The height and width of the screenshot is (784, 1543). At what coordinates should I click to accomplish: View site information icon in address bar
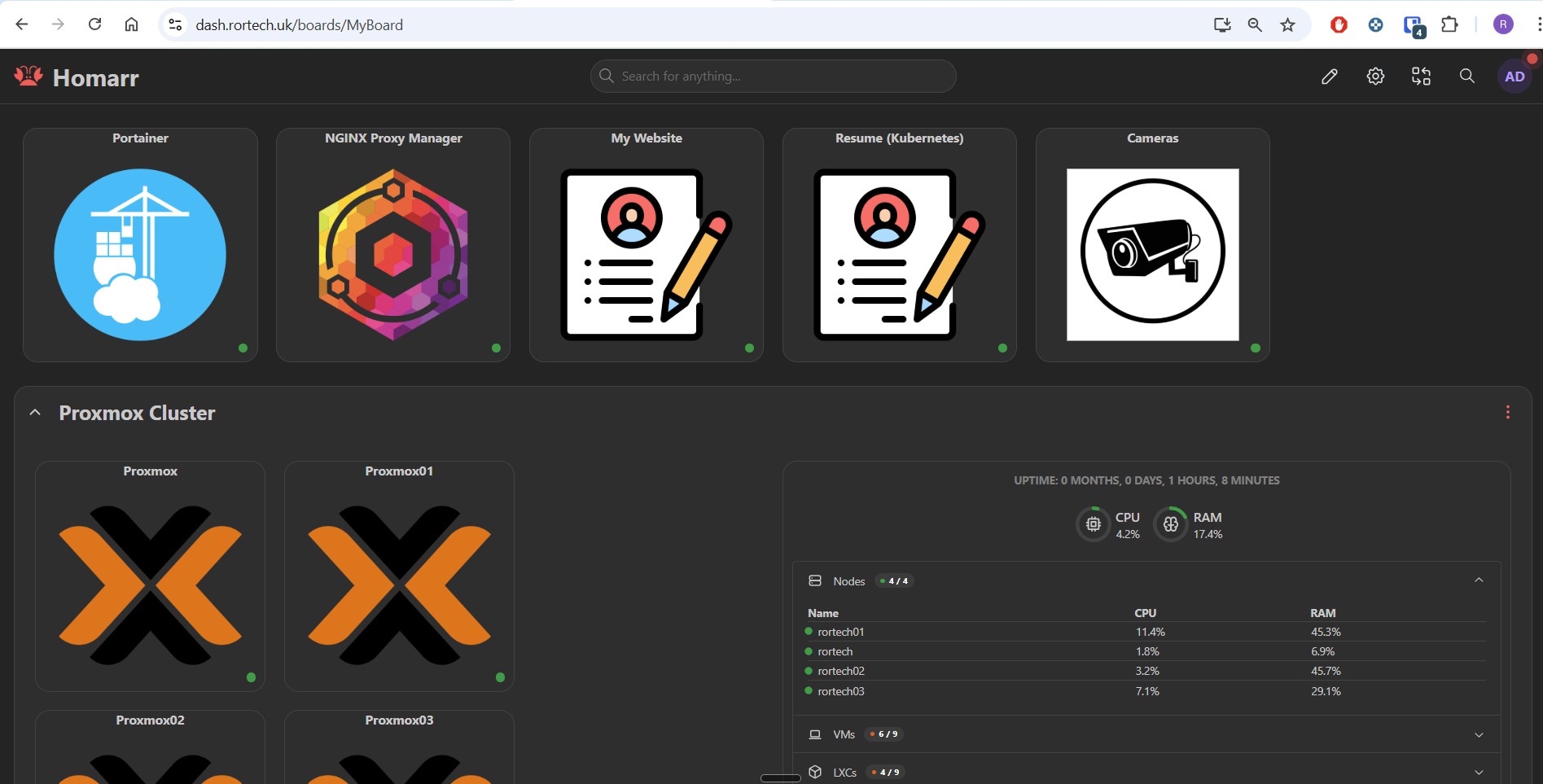(x=175, y=24)
